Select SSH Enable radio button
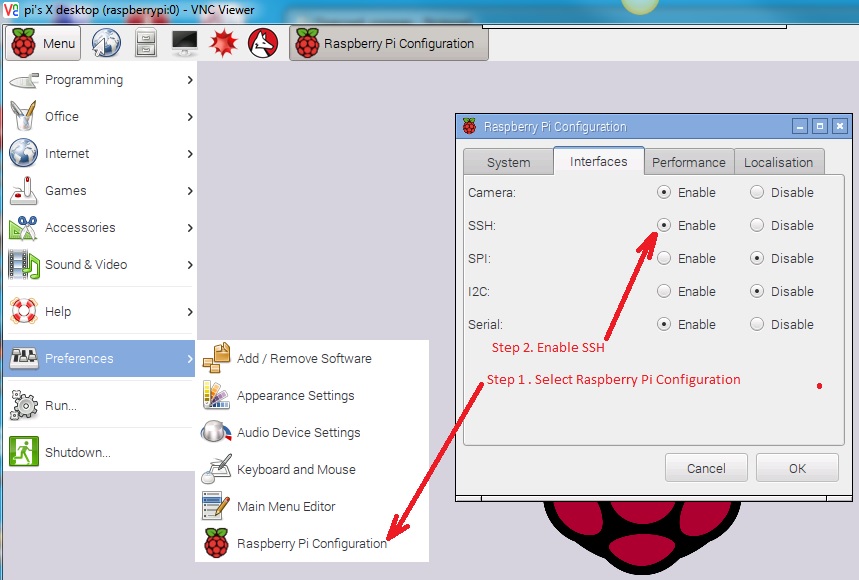The height and width of the screenshot is (580, 859). (x=663, y=225)
